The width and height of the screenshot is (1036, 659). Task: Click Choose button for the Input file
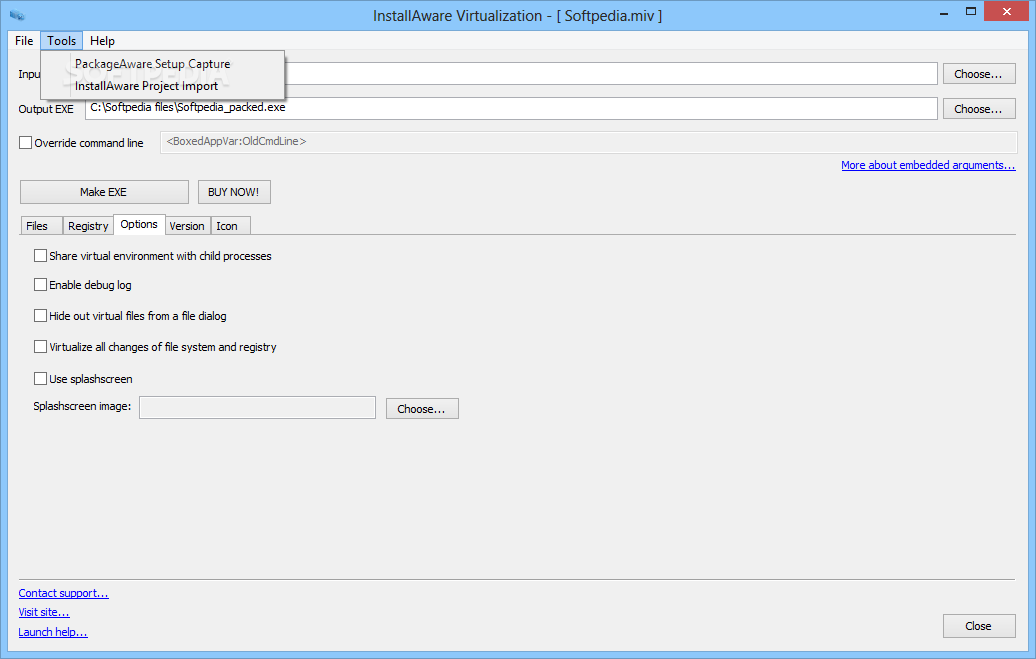[x=979, y=74]
